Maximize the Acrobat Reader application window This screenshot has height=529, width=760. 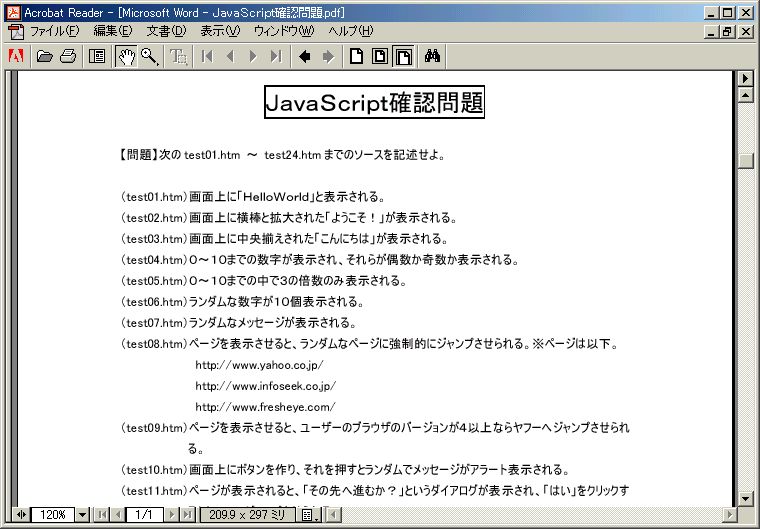coord(728,13)
